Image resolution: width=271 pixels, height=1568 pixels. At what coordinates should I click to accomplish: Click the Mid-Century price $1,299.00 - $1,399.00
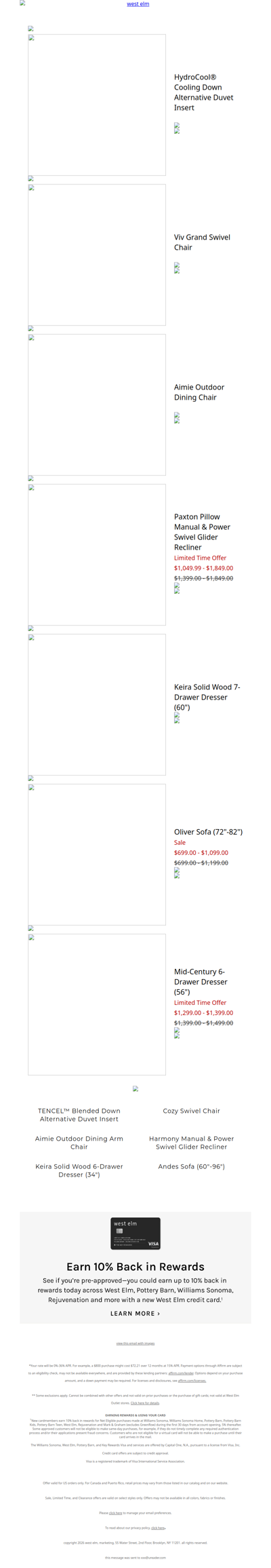(203, 1013)
